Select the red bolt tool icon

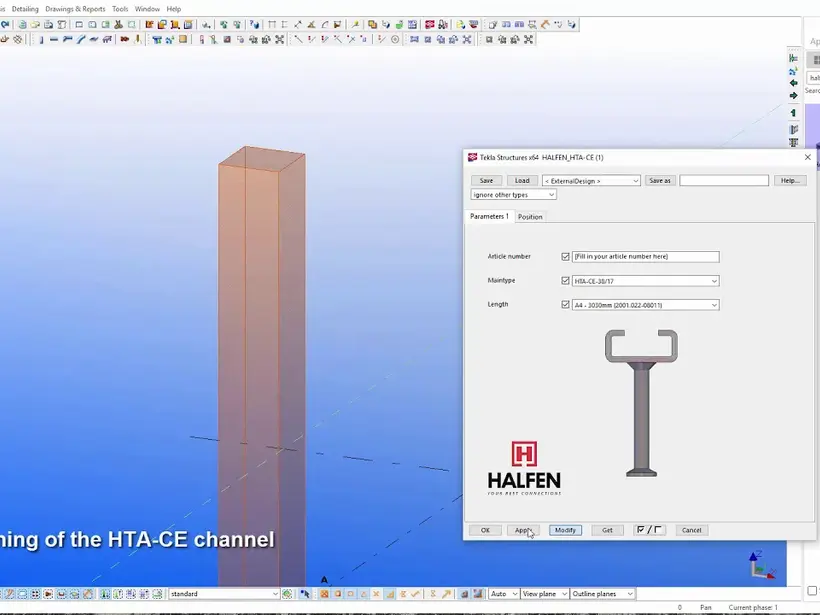click(x=124, y=39)
